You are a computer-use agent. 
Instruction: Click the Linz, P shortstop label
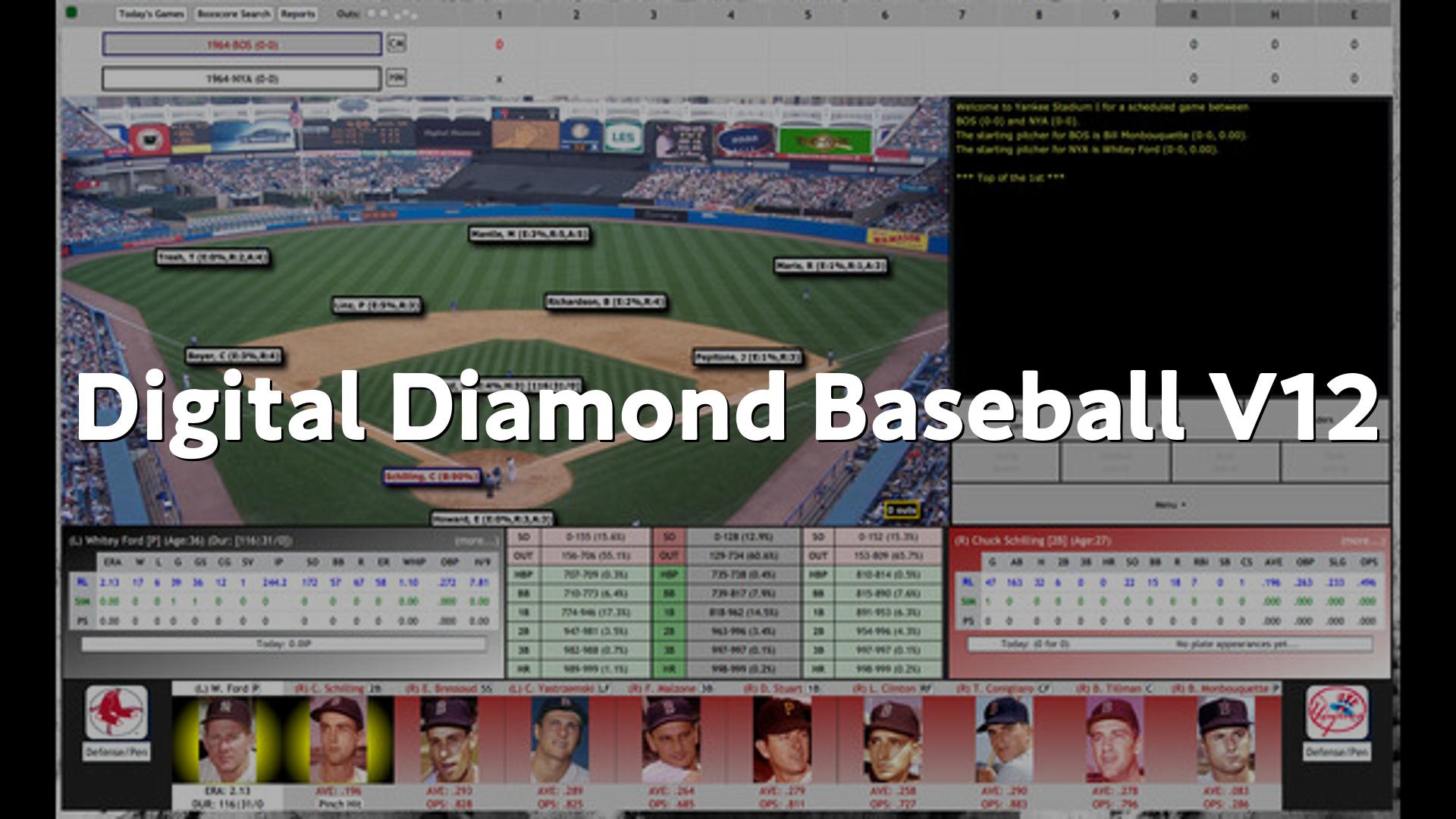pos(377,306)
